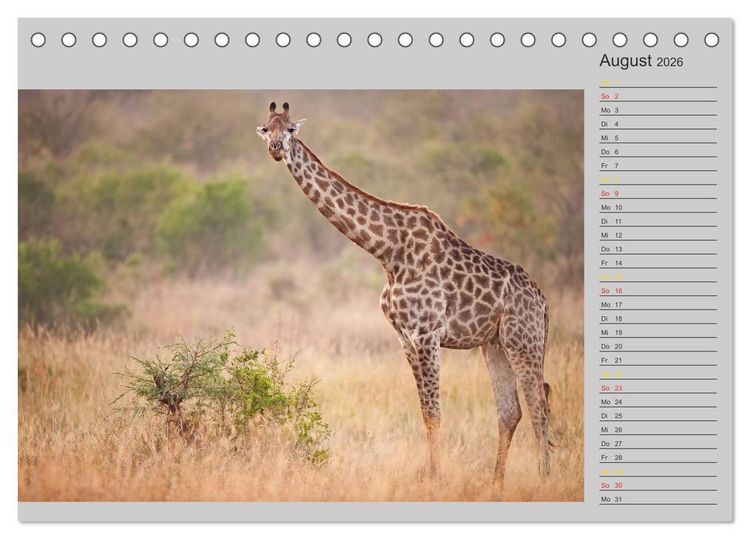Viewport: 750px width, 539px height.
Task: Select the Fr 21 calendar line
Action: tap(658, 360)
